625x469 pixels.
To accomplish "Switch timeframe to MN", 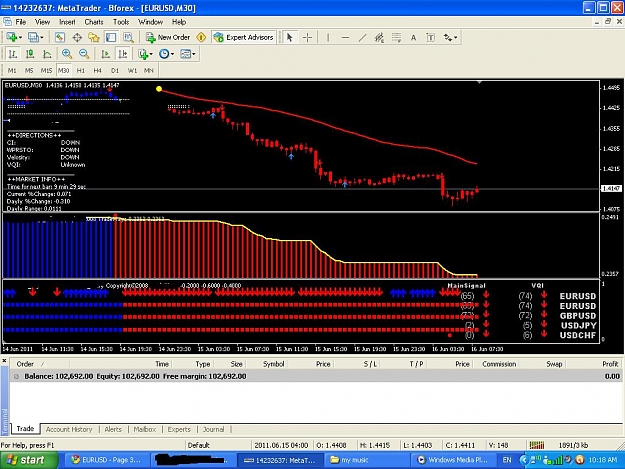I will click(x=149, y=71).
